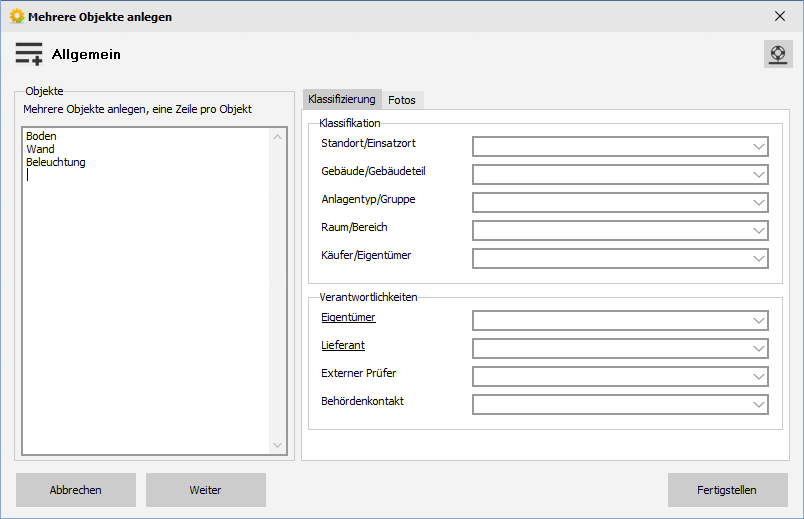Close the Mehrere Objekte anlegen dialog
The image size is (804, 519).
pos(780,16)
